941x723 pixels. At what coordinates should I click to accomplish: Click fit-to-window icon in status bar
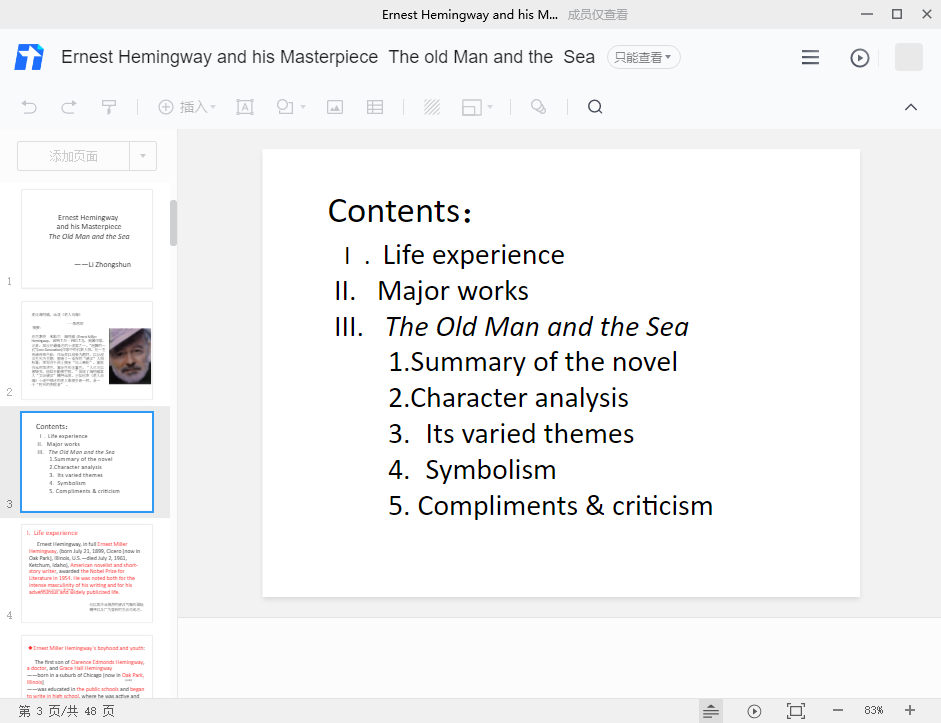point(796,710)
